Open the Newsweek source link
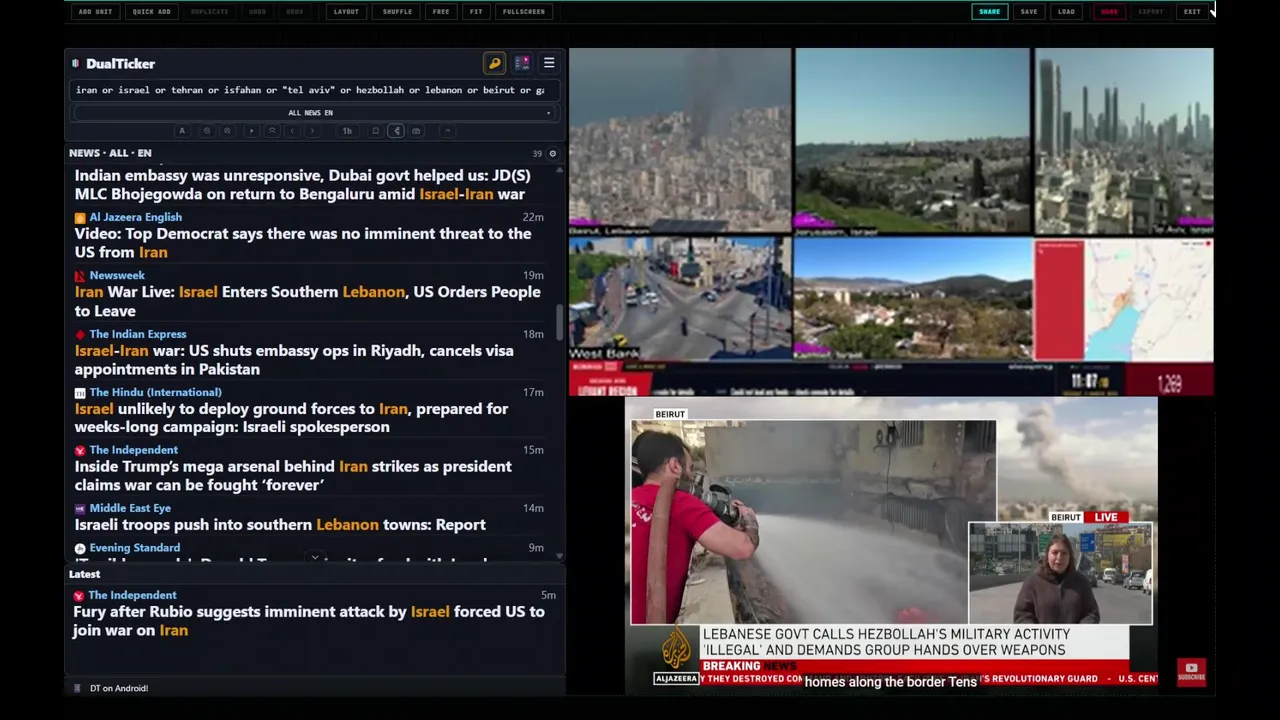 (x=117, y=275)
